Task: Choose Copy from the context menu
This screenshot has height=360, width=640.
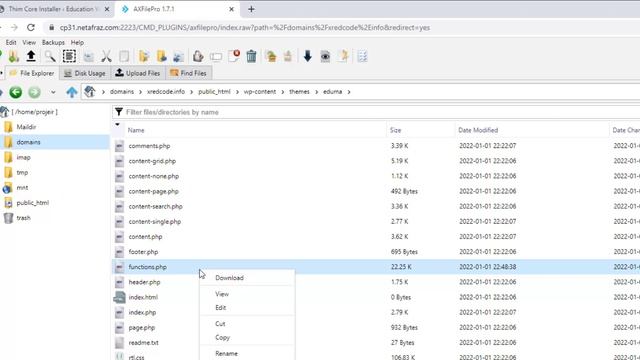Action: [x=222, y=338]
